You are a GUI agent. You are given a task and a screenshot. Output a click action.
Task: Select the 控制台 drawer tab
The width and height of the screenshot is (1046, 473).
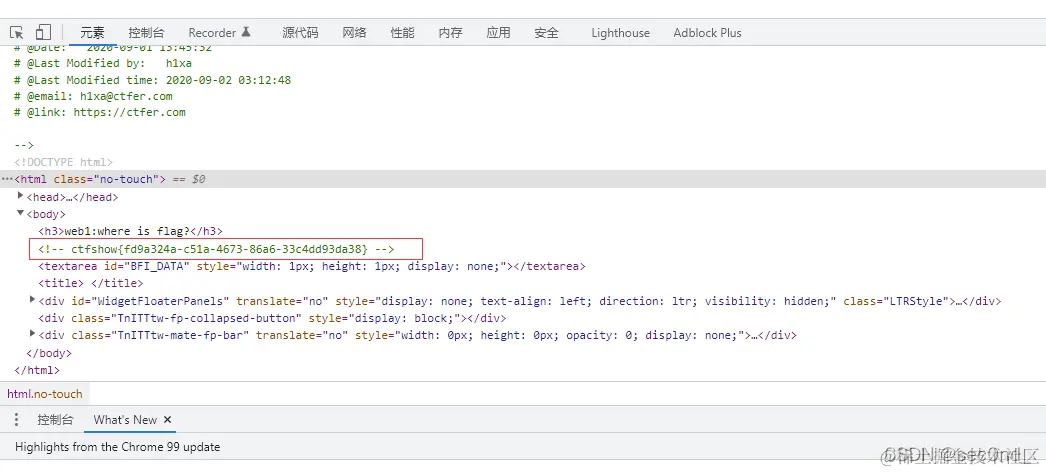click(55, 420)
